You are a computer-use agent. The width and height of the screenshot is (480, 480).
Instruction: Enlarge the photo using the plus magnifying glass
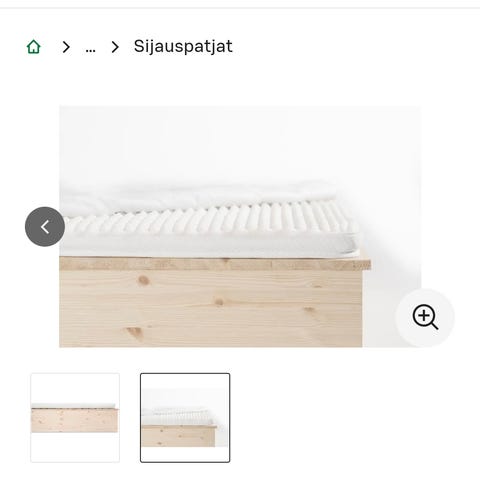click(x=425, y=317)
